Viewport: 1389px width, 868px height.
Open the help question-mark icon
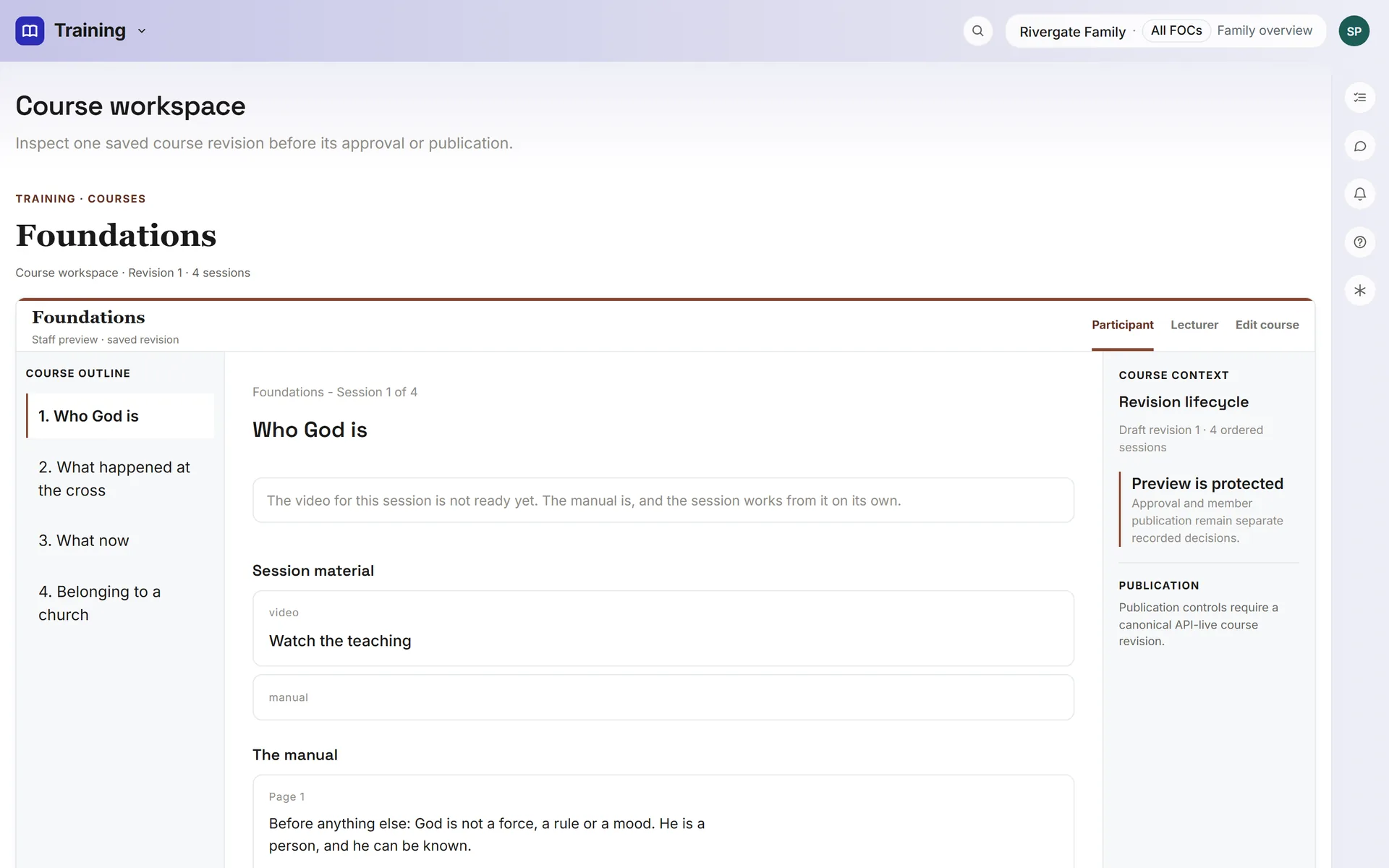1359,242
